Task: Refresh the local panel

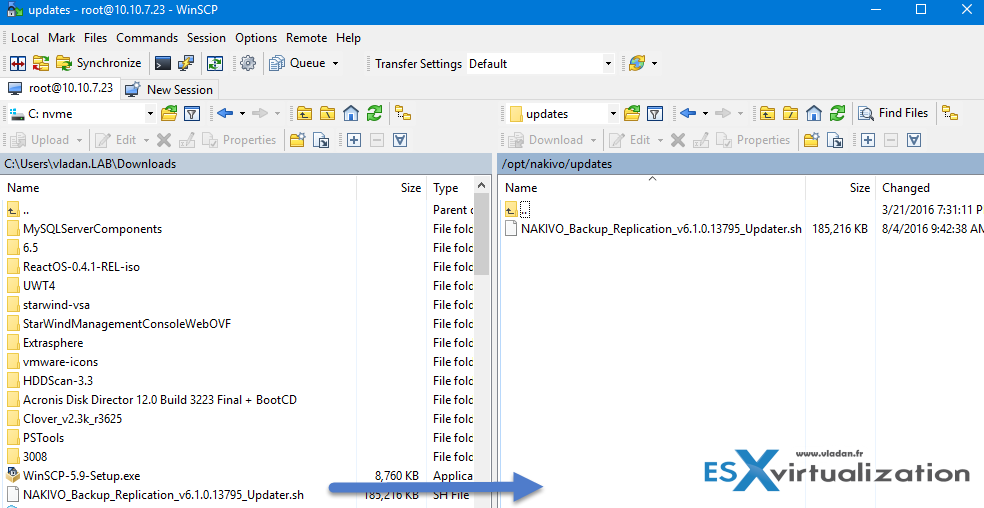Action: [375, 113]
